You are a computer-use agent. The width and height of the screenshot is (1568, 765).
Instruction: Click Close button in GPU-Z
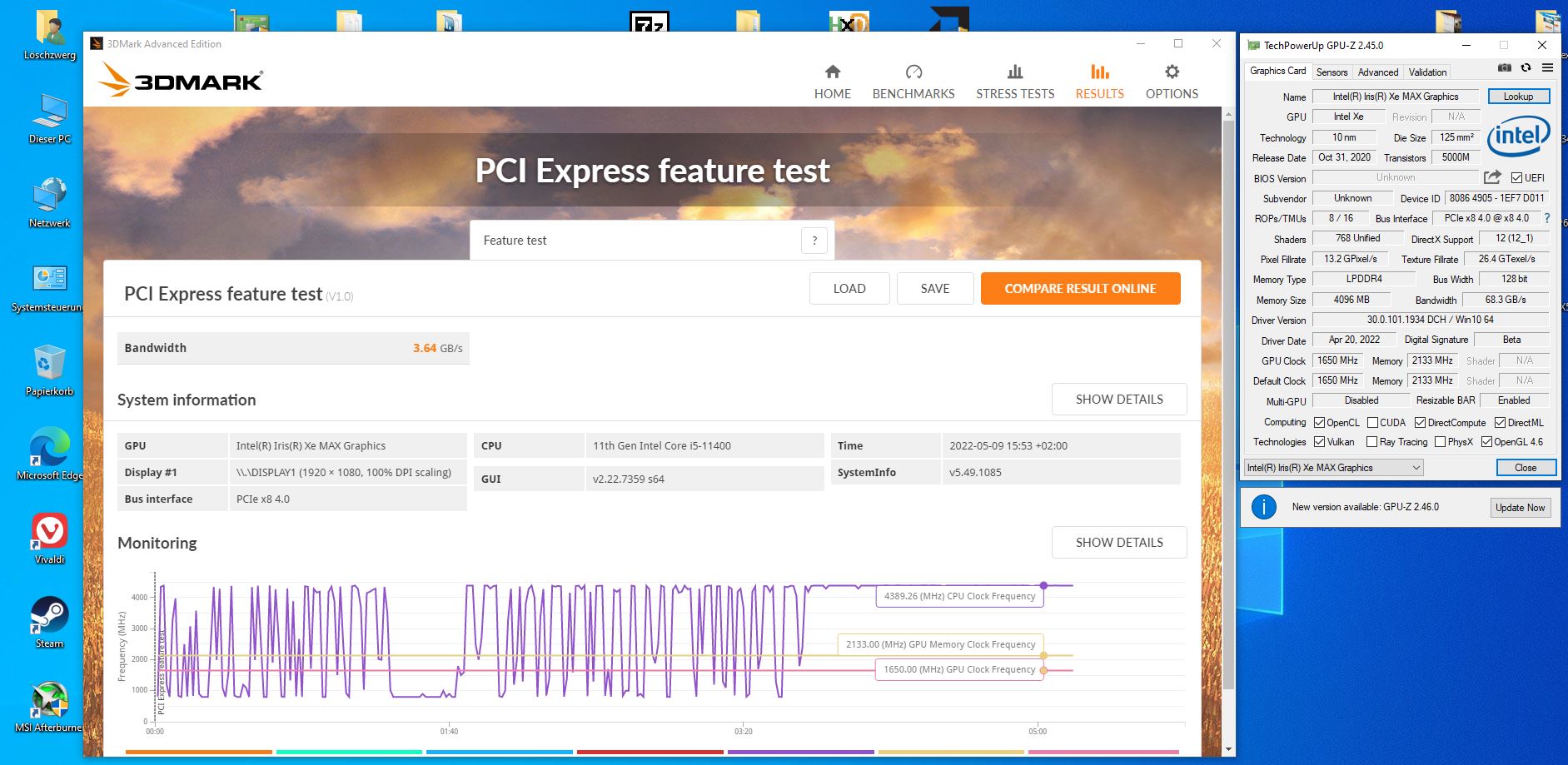coord(1526,468)
